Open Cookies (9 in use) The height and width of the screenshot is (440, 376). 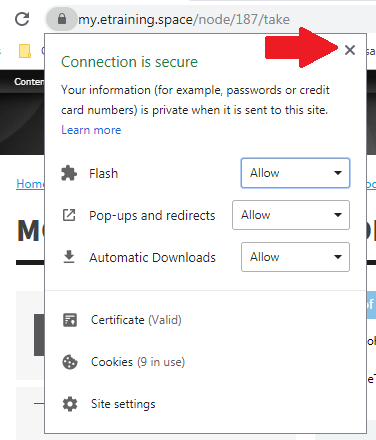tap(138, 362)
